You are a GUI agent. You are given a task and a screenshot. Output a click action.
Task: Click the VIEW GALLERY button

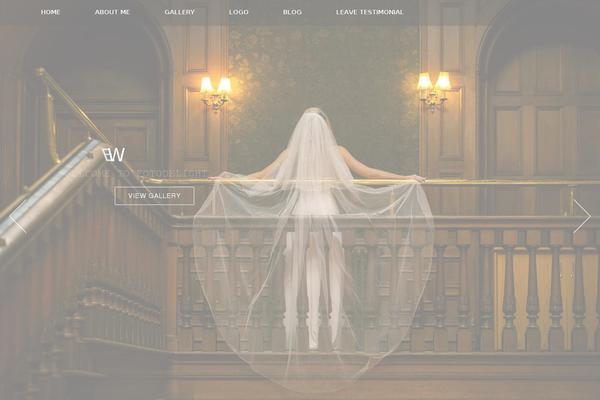point(154,196)
